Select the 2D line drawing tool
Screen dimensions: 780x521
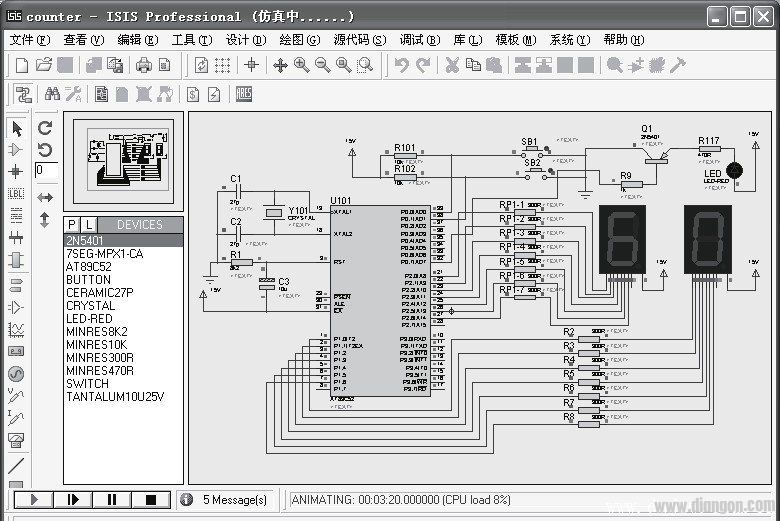tap(16, 466)
